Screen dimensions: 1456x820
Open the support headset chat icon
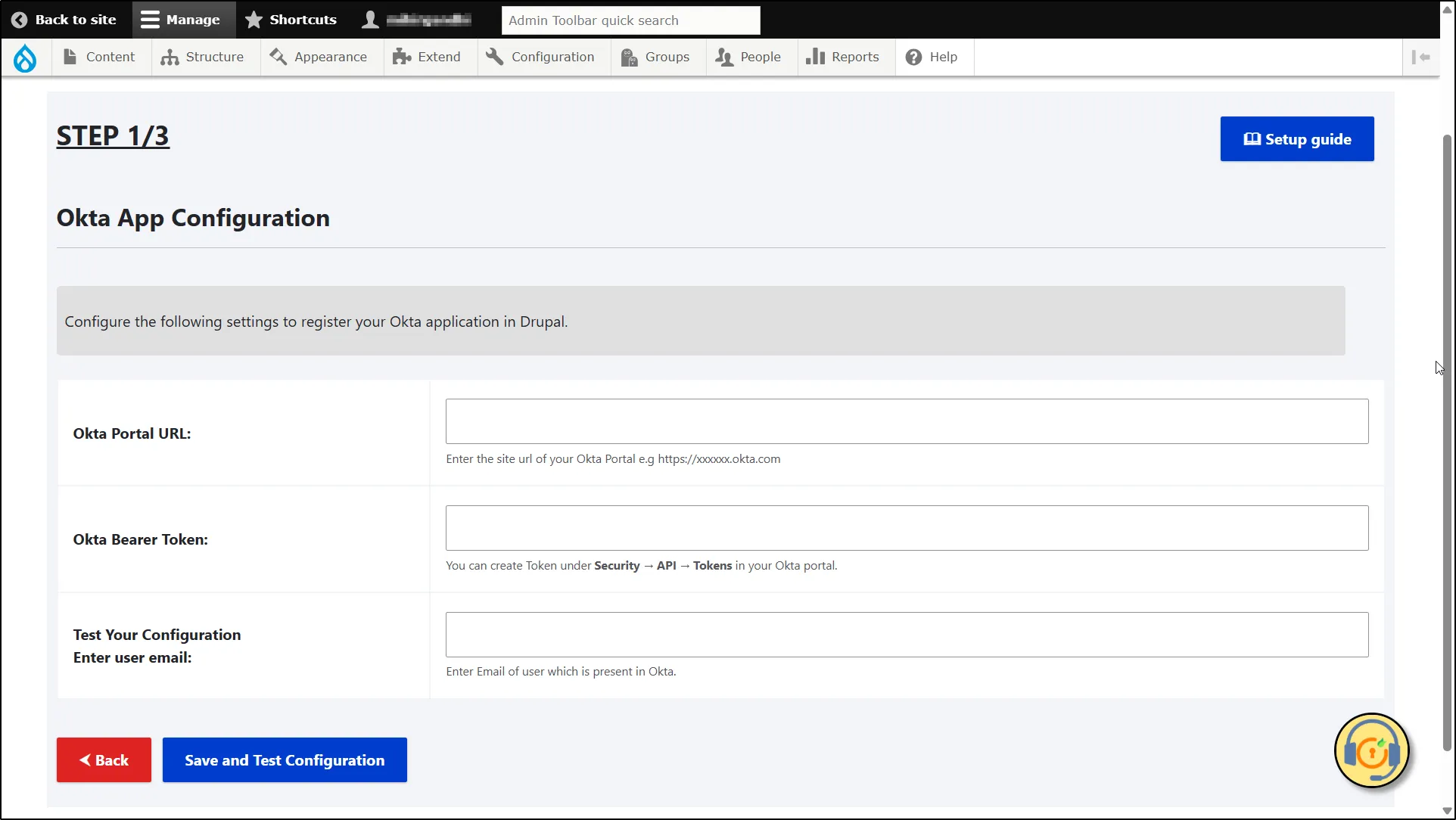pos(1372,751)
